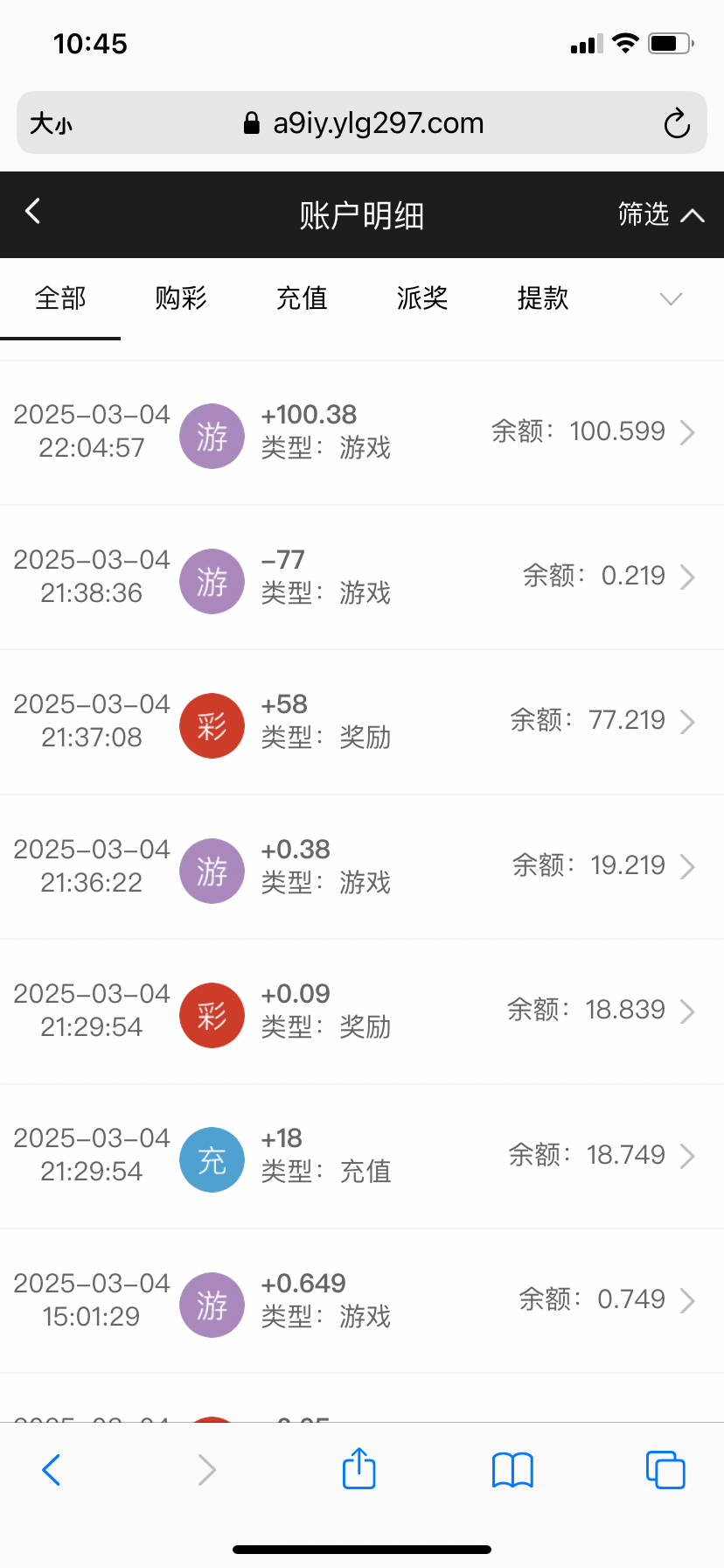Show all Safari tabs via tabs icon

click(x=665, y=1469)
